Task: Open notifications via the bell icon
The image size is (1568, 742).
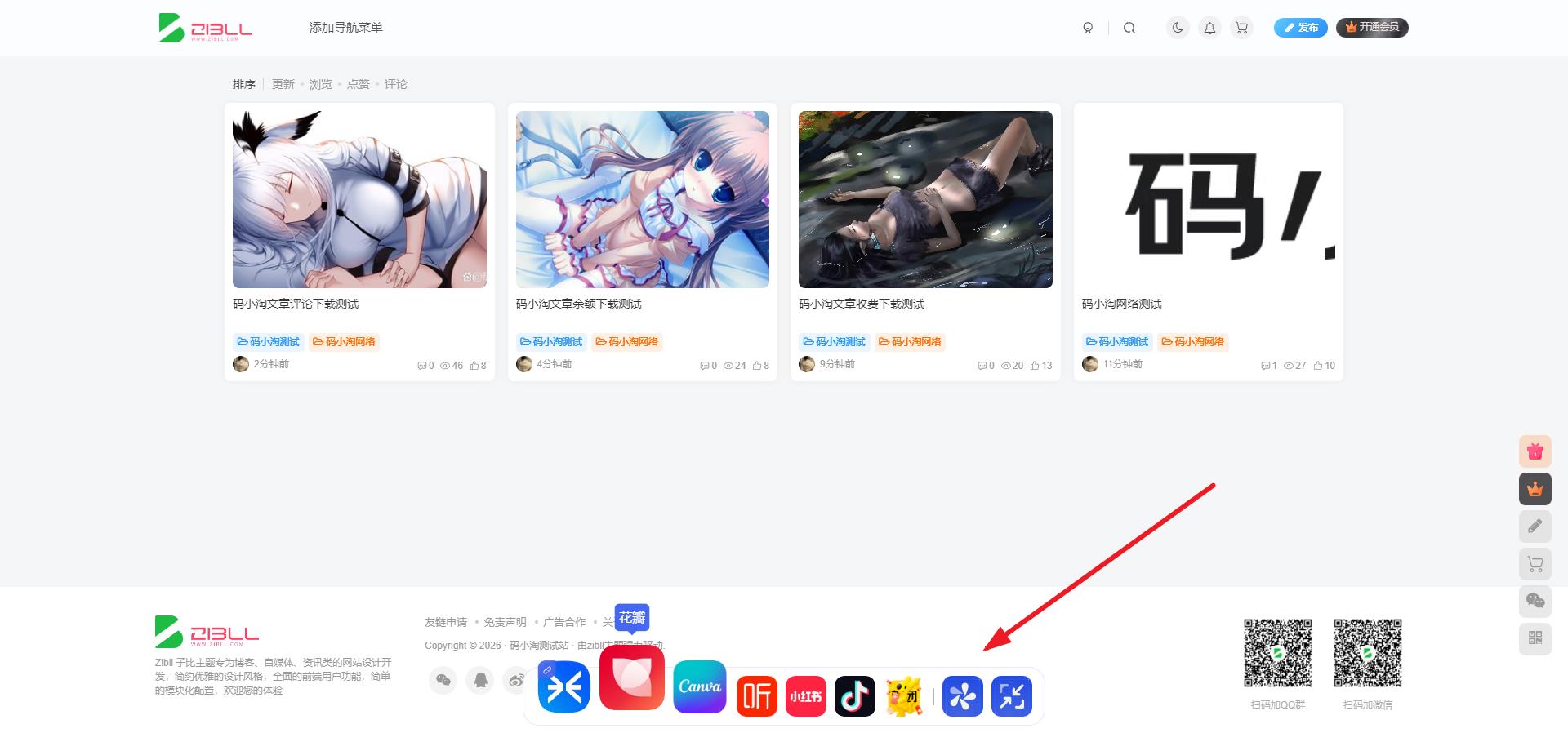Action: pyautogui.click(x=1209, y=27)
